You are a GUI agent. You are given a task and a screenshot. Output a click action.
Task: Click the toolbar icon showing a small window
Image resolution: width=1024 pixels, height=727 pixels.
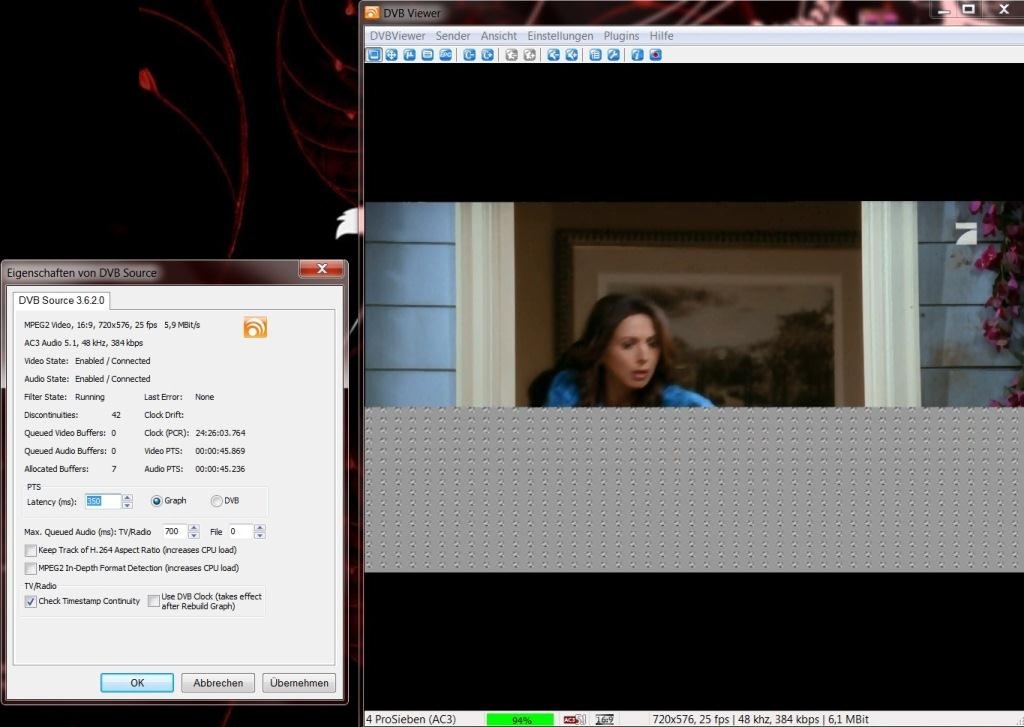tap(427, 55)
